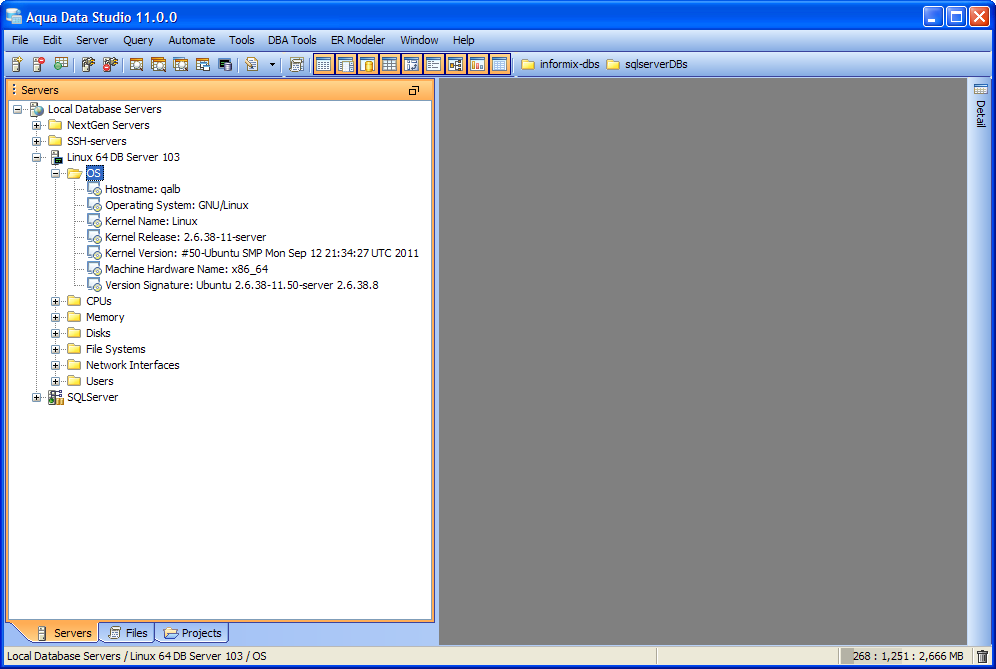The image size is (996, 669).
Task: Expand the CPUs folder
Action: tap(56, 301)
